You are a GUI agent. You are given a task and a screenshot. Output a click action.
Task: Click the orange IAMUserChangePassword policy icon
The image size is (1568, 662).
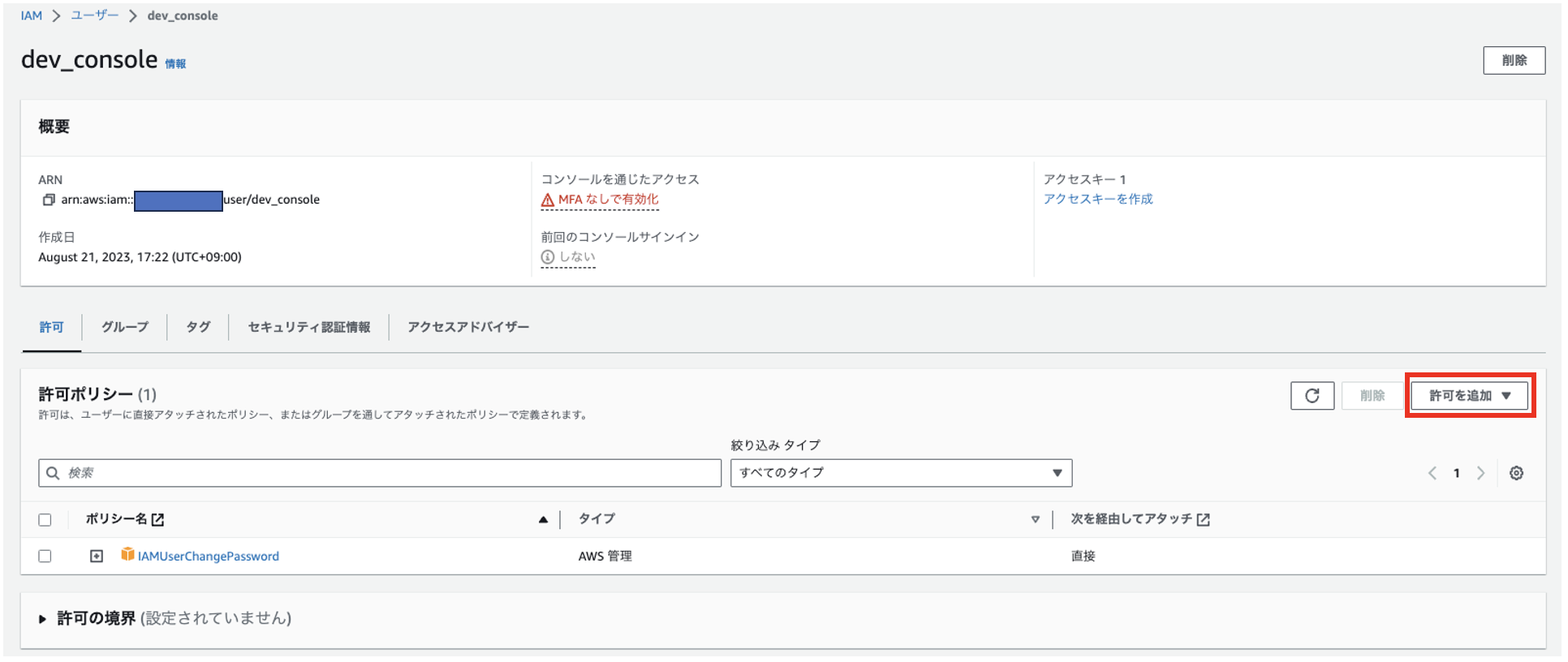127,555
